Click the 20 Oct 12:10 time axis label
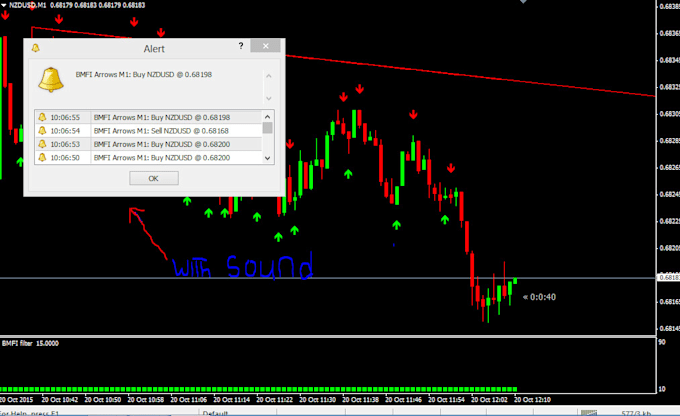680x416 pixels. tap(533, 400)
